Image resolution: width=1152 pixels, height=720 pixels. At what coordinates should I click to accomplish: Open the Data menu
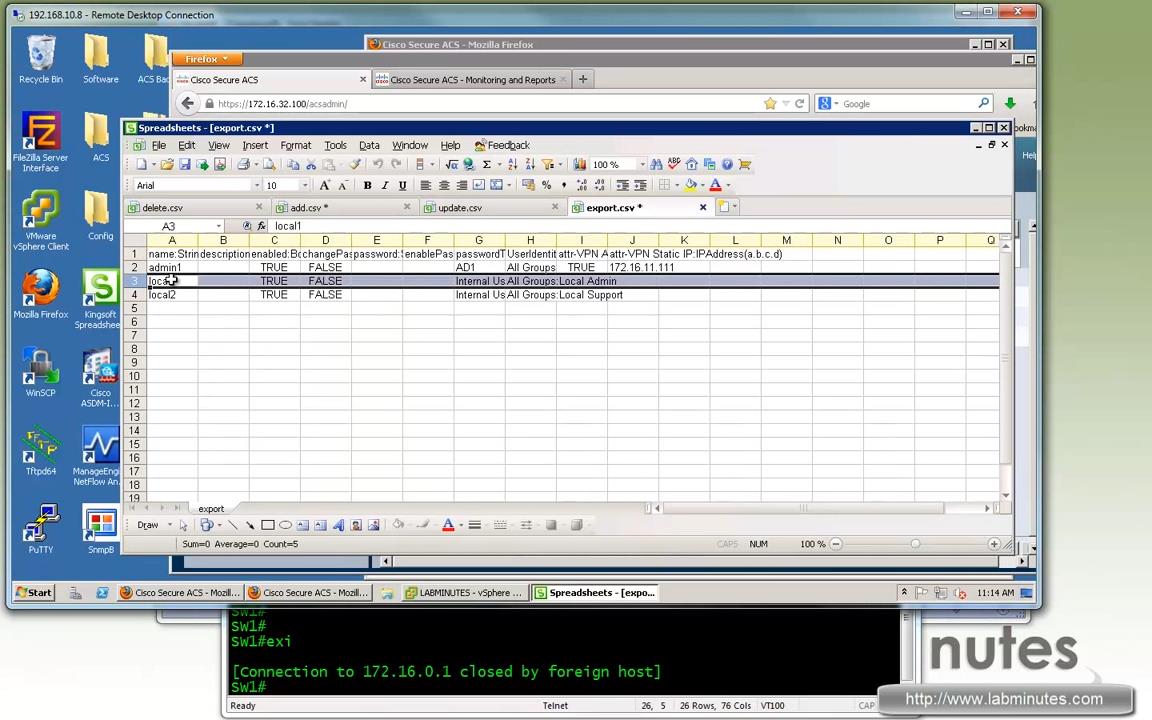tap(369, 145)
